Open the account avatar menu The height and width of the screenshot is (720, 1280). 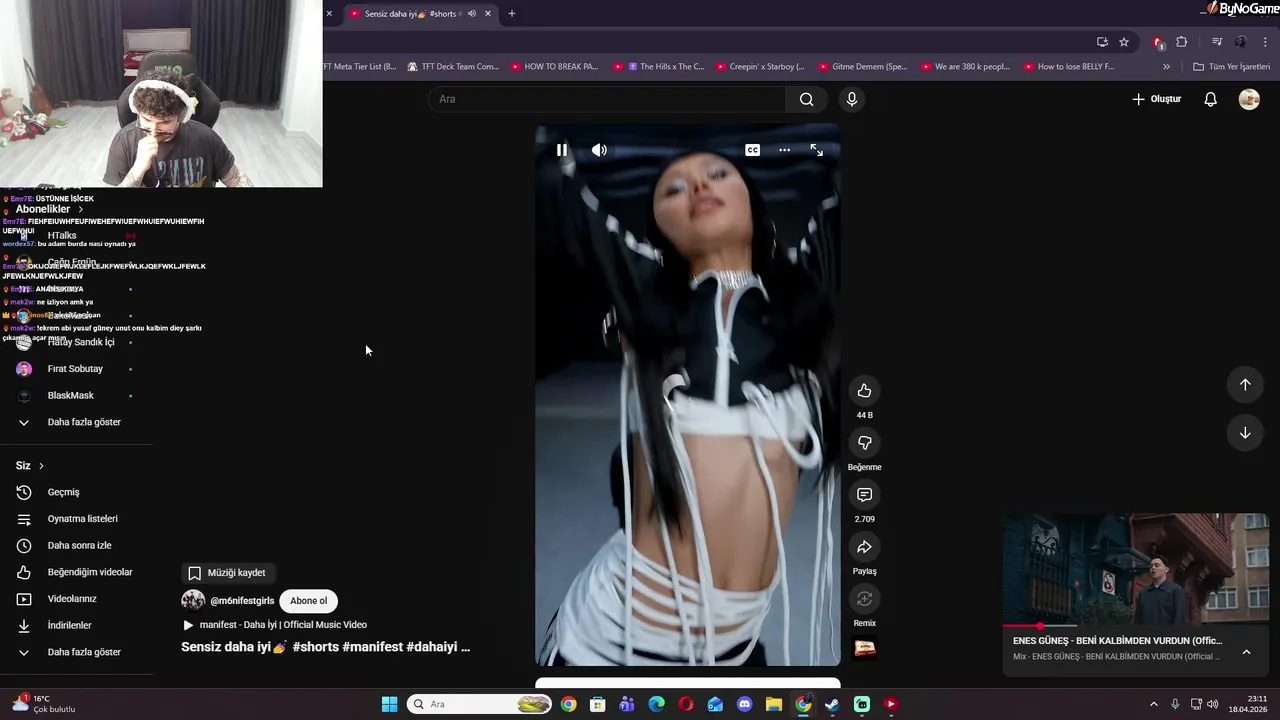(1249, 99)
